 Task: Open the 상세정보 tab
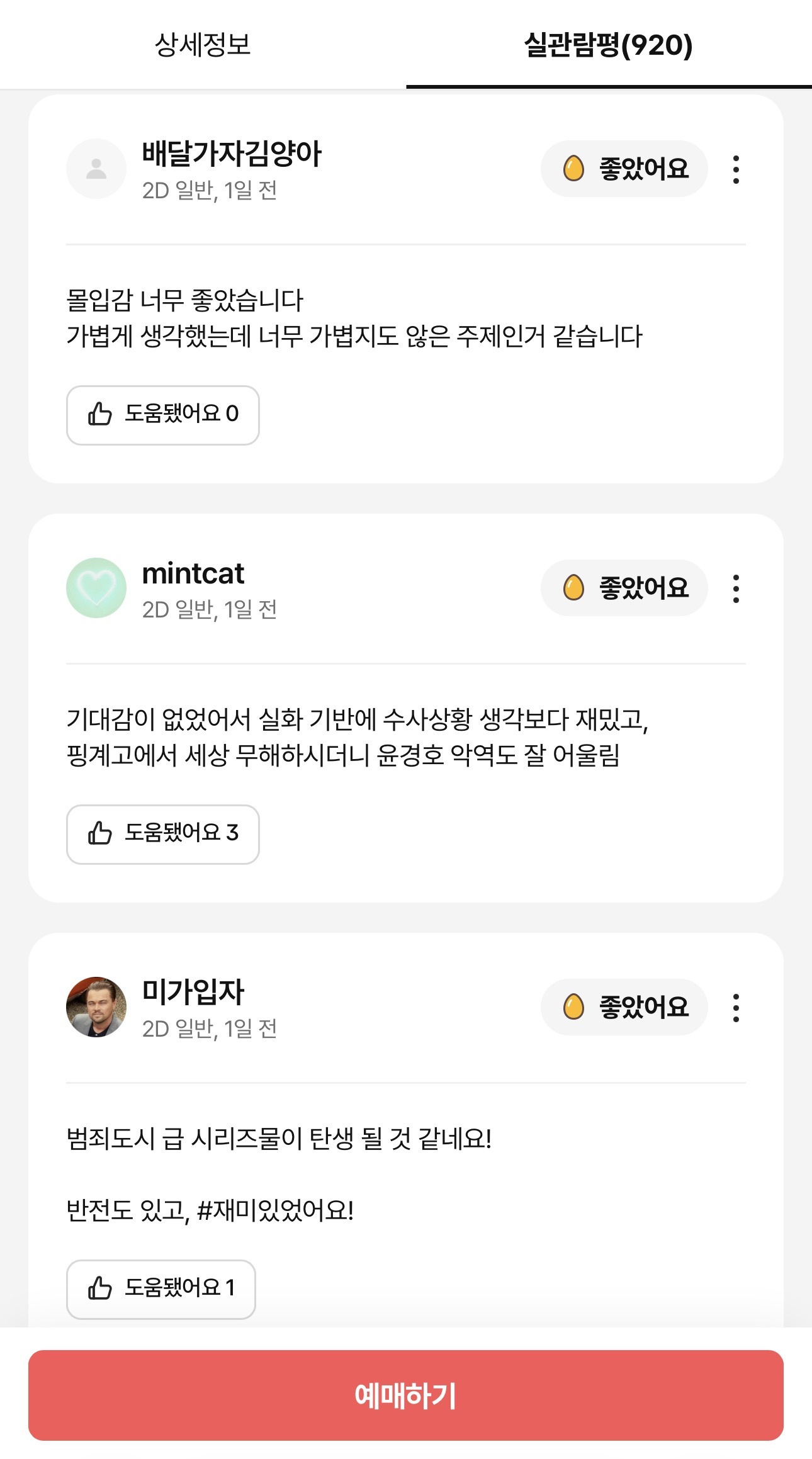203,45
